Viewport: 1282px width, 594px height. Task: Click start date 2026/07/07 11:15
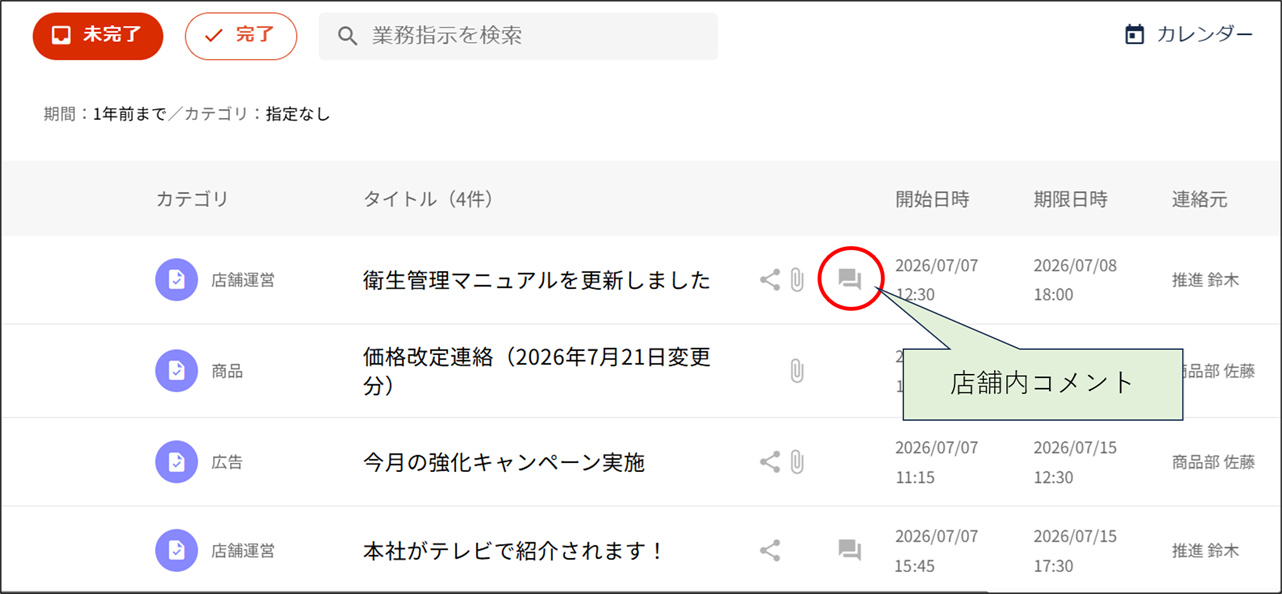coord(936,462)
